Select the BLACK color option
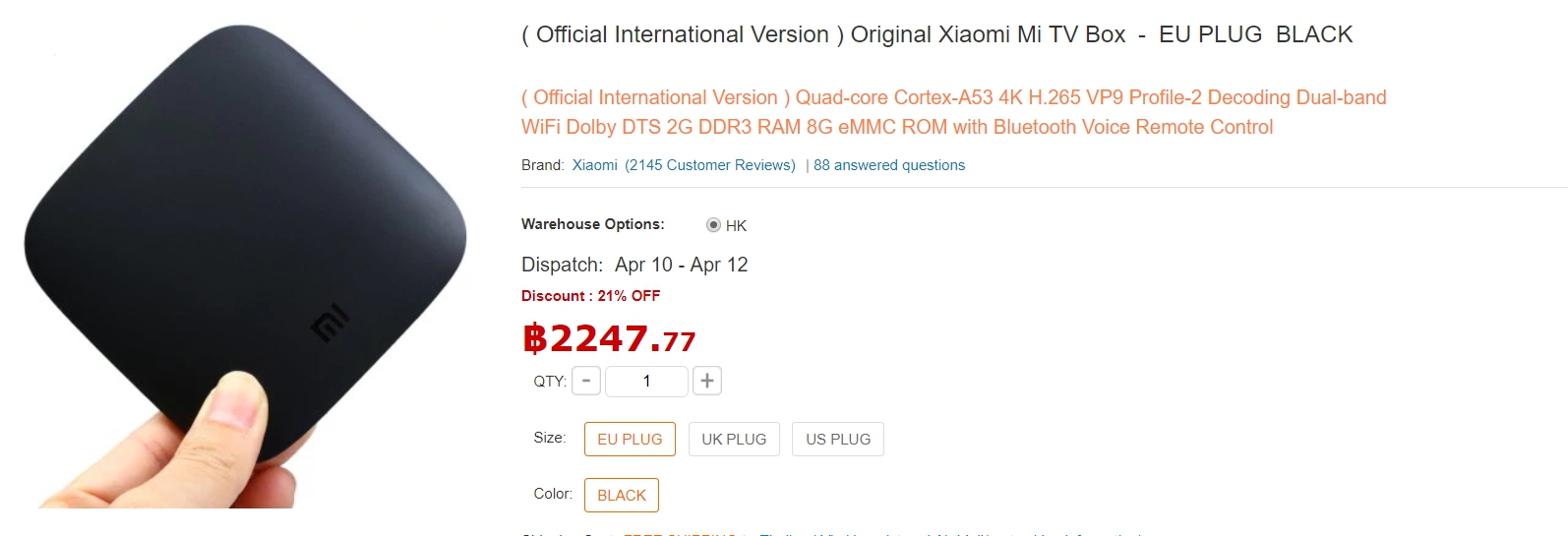Screen dimensions: 1568x536 coord(622,495)
